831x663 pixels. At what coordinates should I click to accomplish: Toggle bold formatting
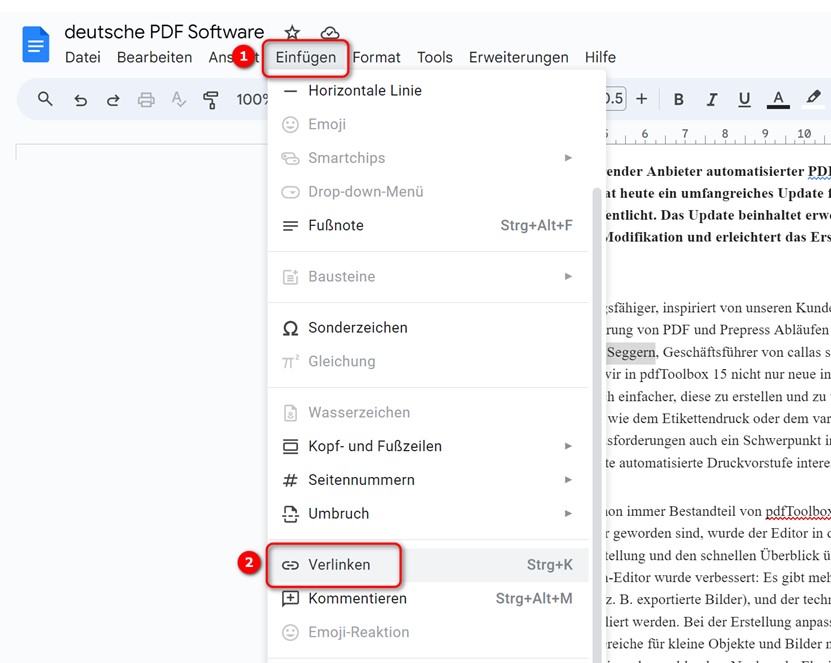679,99
